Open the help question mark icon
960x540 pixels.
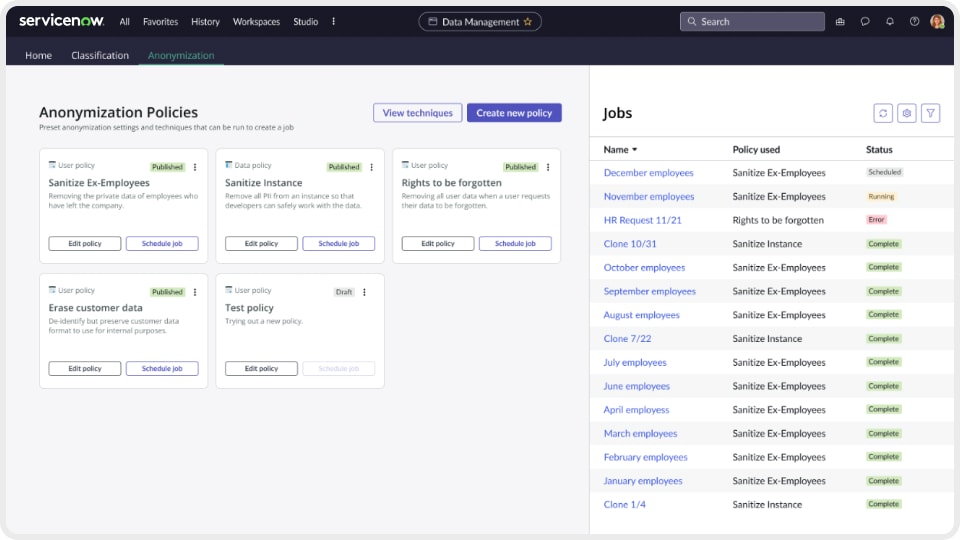(914, 22)
